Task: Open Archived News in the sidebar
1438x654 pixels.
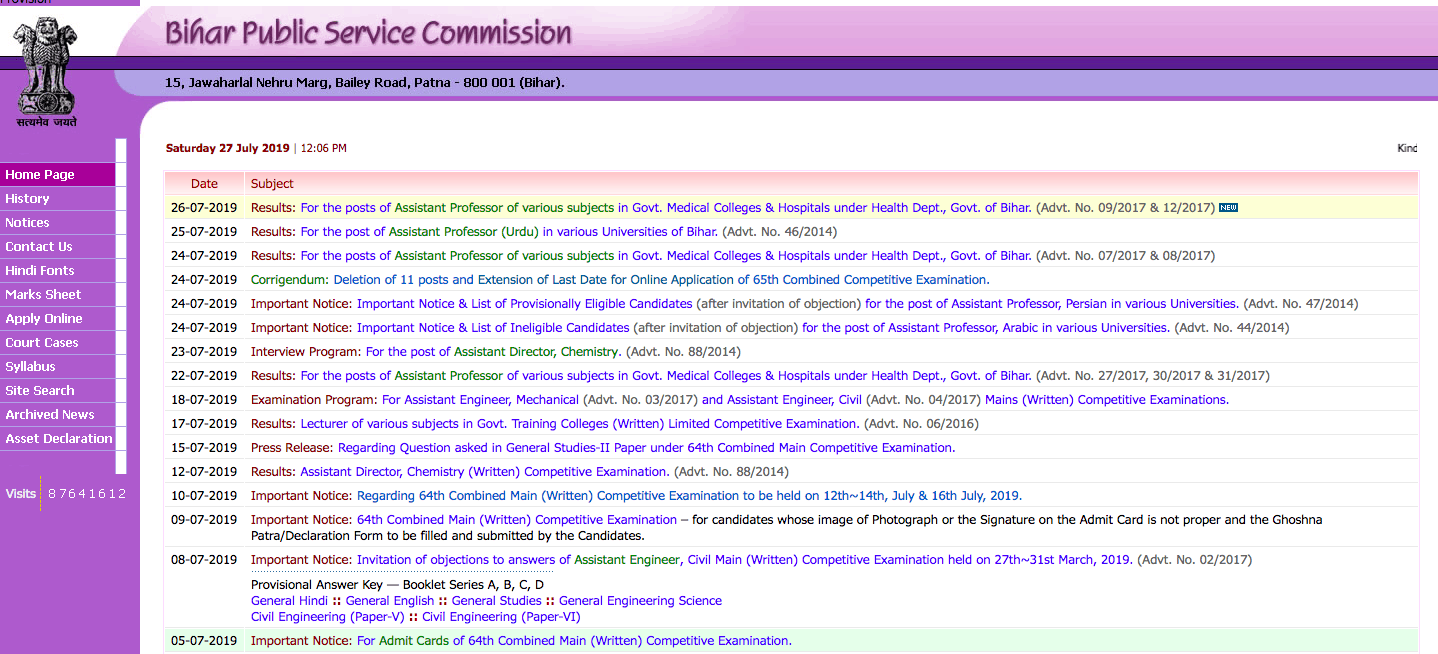Action: (x=50, y=415)
